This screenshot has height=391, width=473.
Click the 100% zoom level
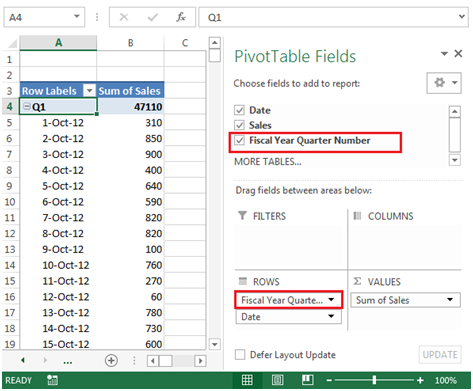tap(446, 380)
